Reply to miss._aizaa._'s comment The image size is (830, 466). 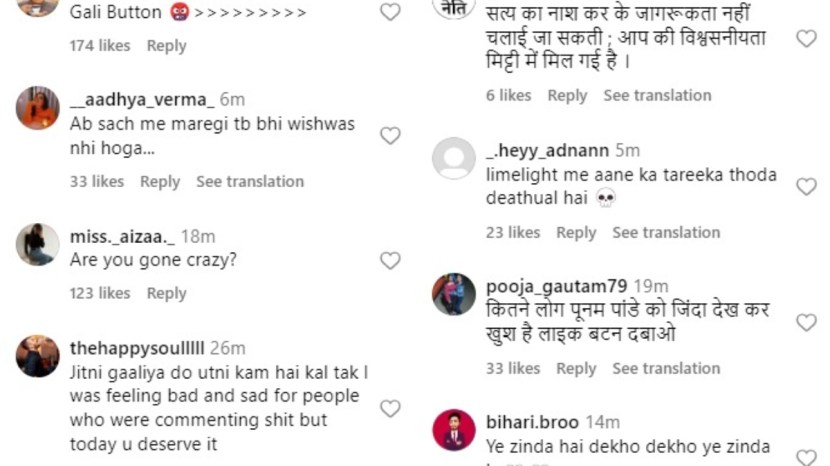pyautogui.click(x=166, y=293)
